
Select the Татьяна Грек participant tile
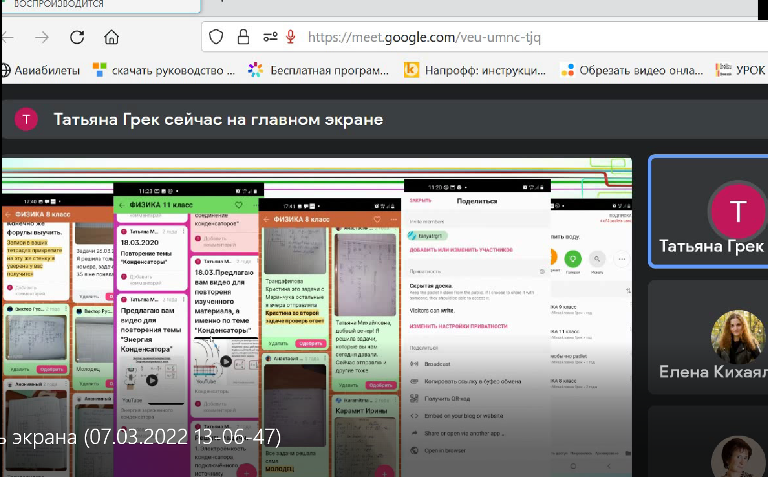pyautogui.click(x=708, y=212)
